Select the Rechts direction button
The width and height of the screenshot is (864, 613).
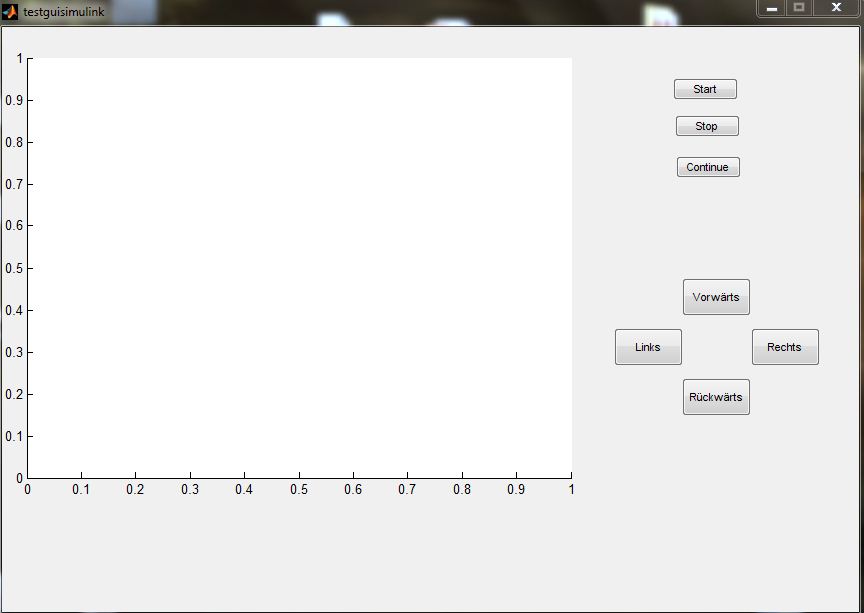(x=784, y=347)
